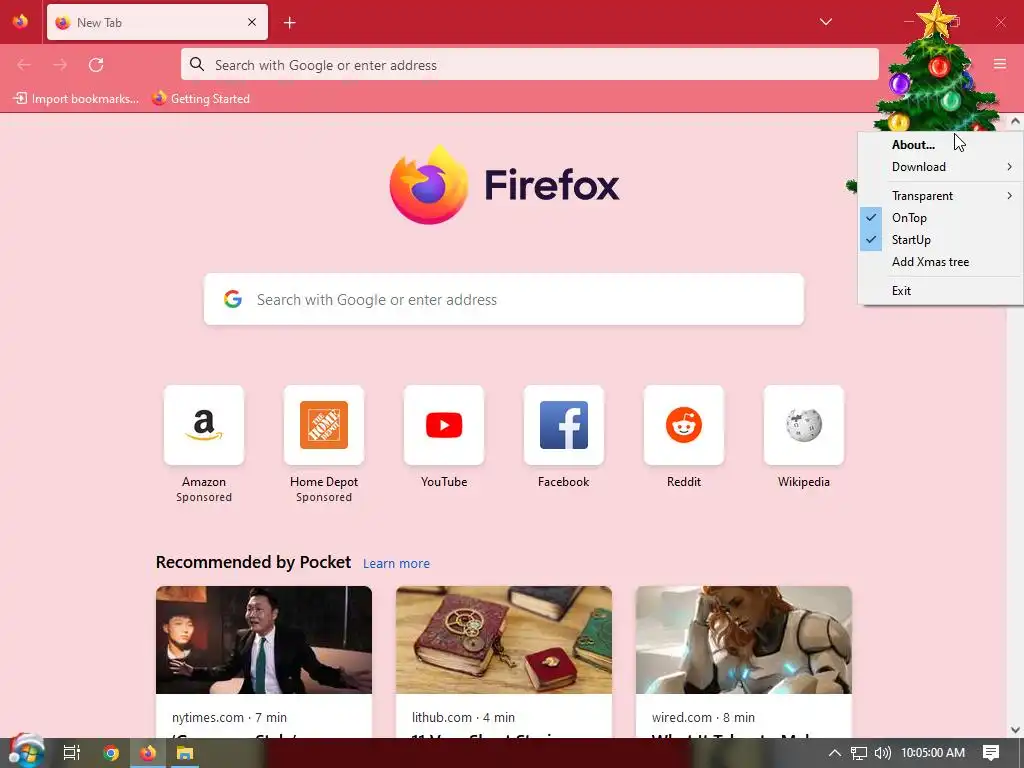Image resolution: width=1024 pixels, height=768 pixels.
Task: Open Task View on the taskbar
Action: click(x=72, y=753)
